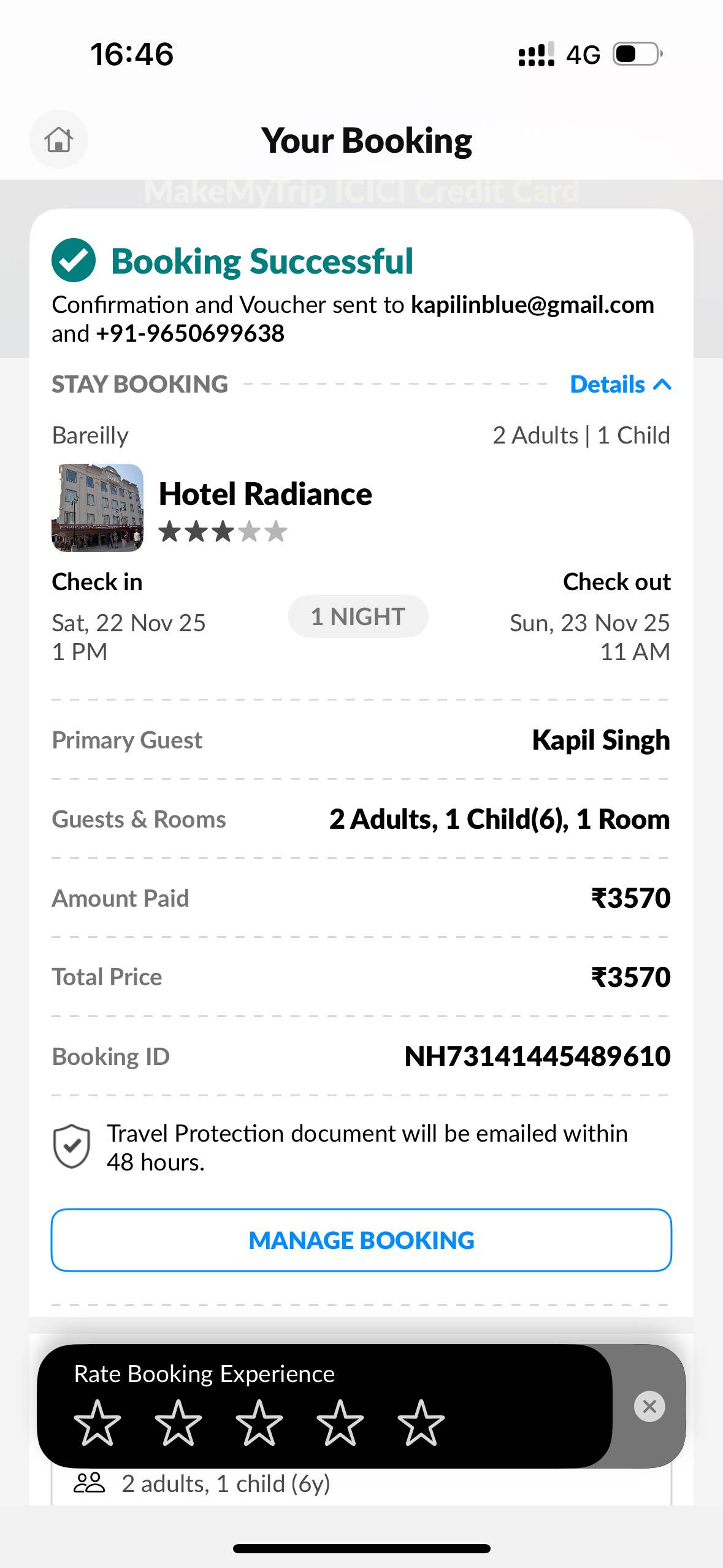Collapse the stay booking Details section
This screenshot has height=1568, width=723.
620,385
